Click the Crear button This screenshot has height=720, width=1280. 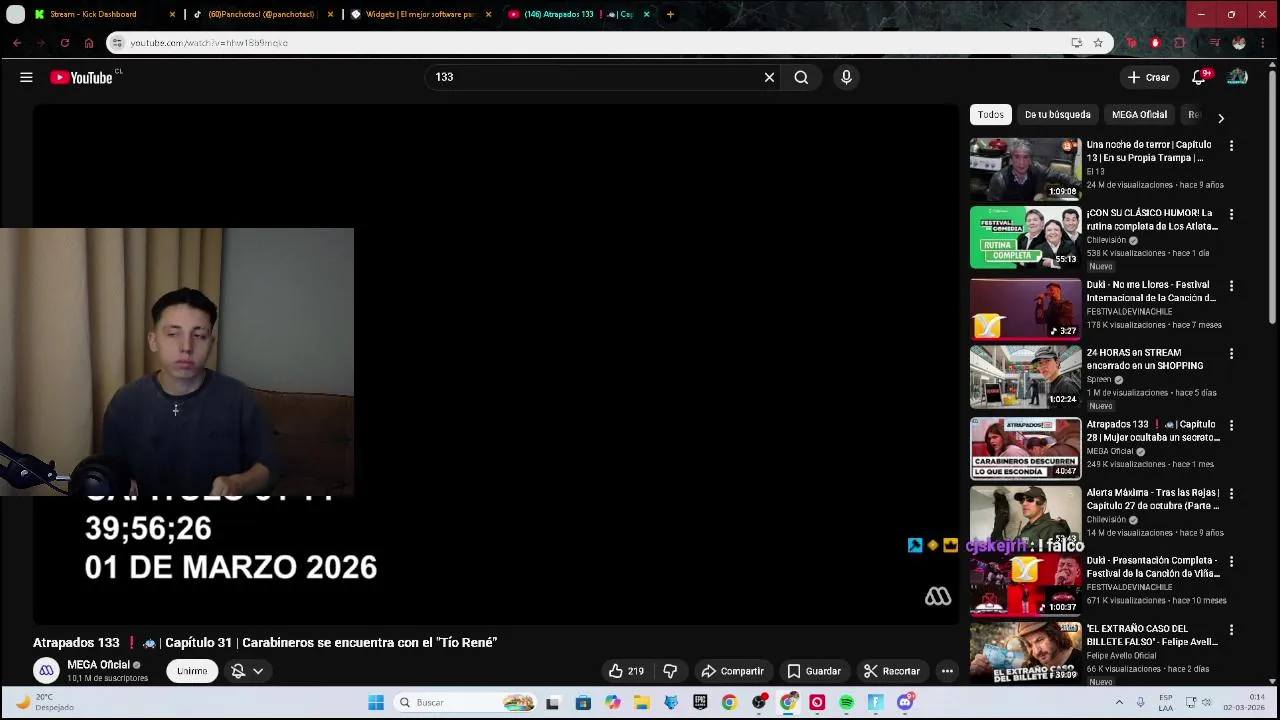coord(1148,77)
